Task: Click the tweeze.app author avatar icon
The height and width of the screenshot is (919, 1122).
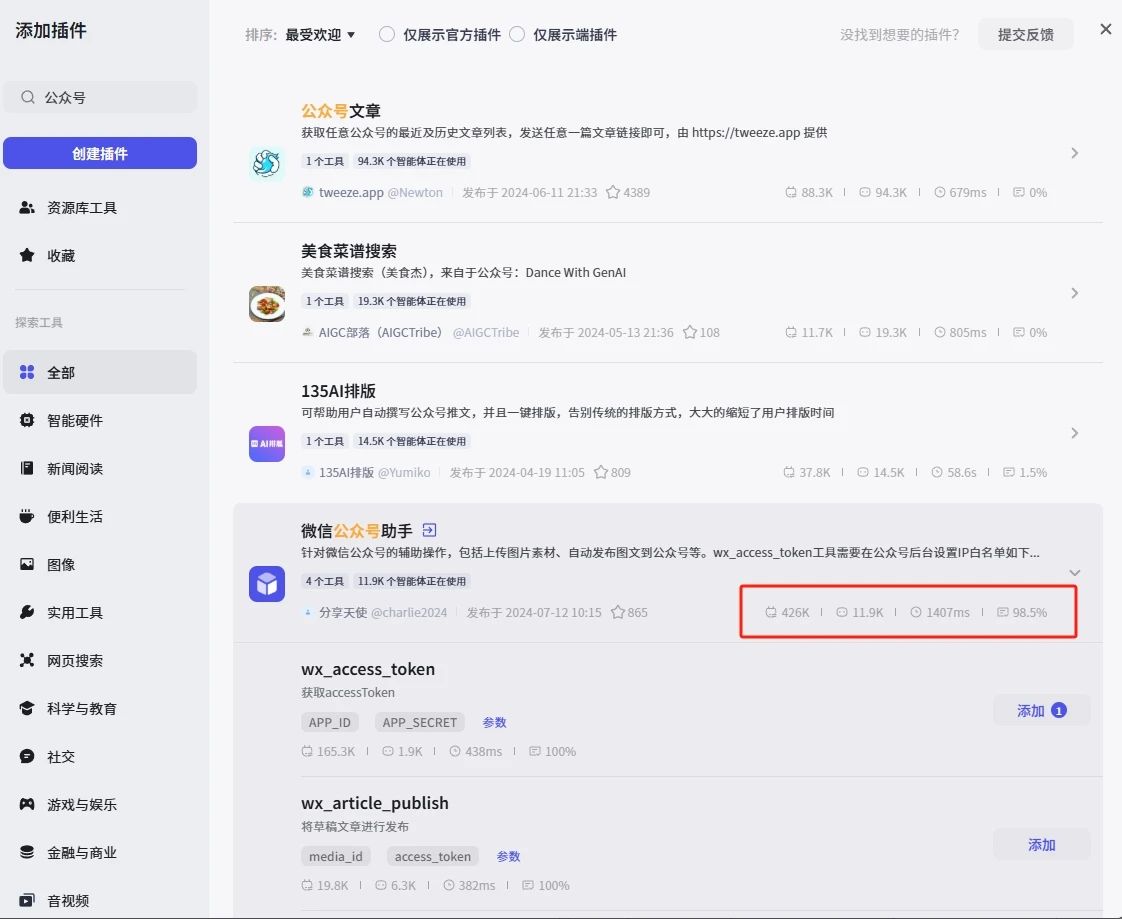Action: (308, 192)
